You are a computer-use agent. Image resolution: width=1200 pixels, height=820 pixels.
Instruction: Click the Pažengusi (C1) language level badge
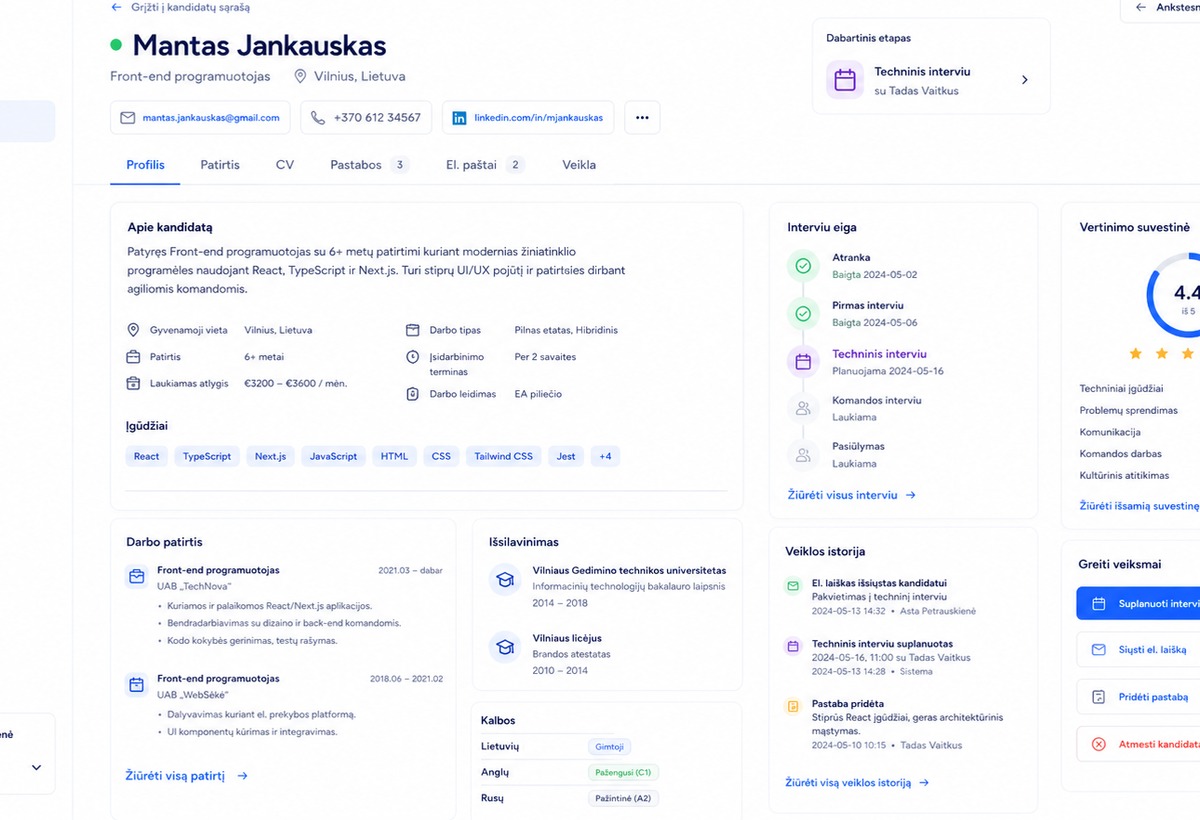pos(624,773)
